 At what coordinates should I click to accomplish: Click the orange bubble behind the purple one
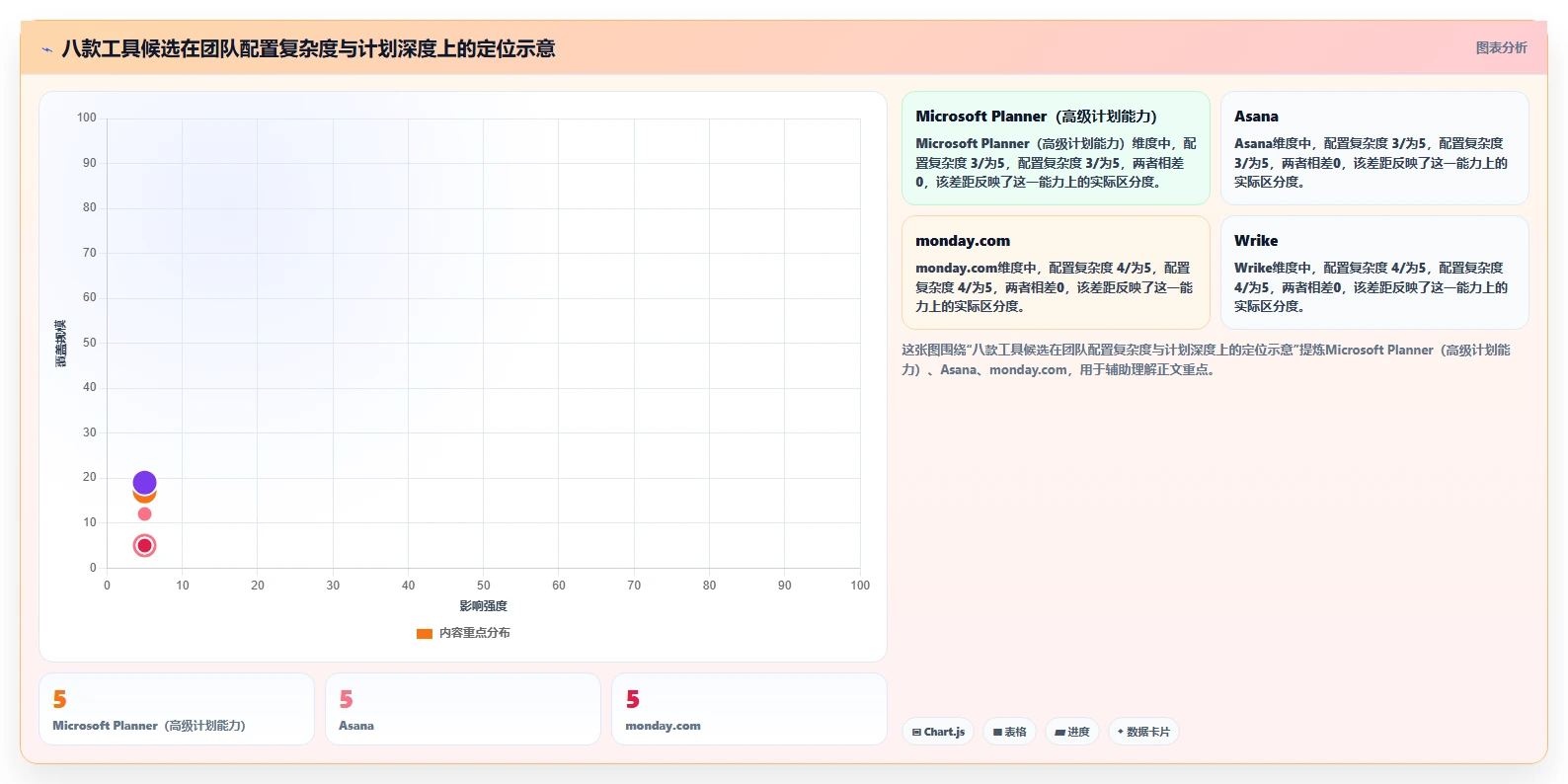coord(144,497)
